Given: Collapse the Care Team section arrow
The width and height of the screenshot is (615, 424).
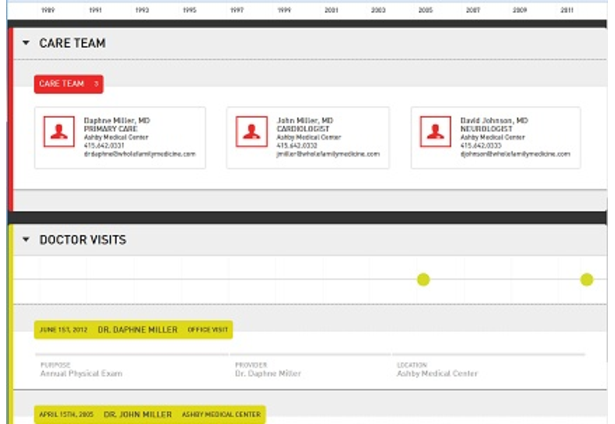Looking at the screenshot, I should [26, 43].
